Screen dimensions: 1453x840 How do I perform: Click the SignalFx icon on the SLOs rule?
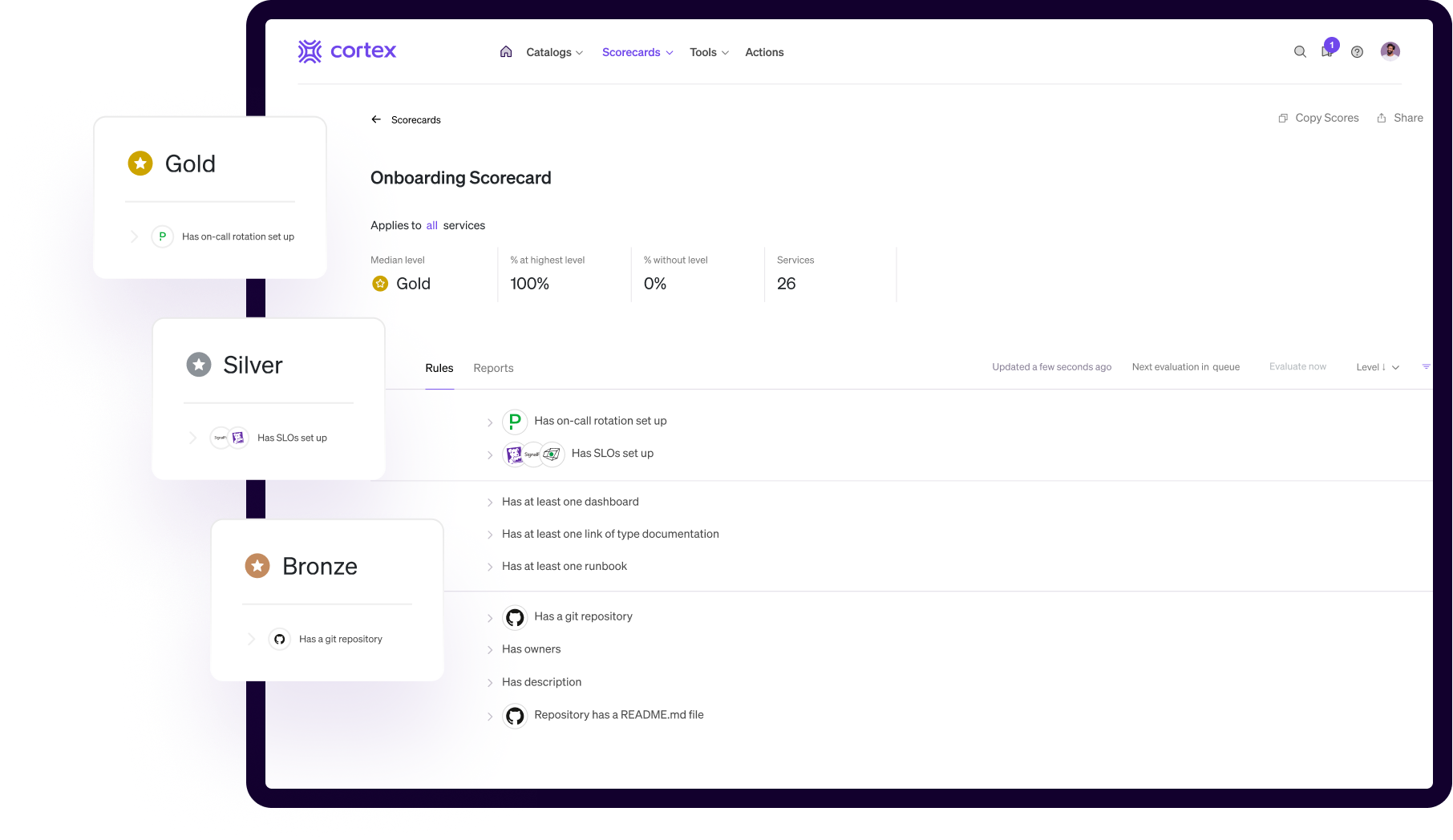(532, 454)
